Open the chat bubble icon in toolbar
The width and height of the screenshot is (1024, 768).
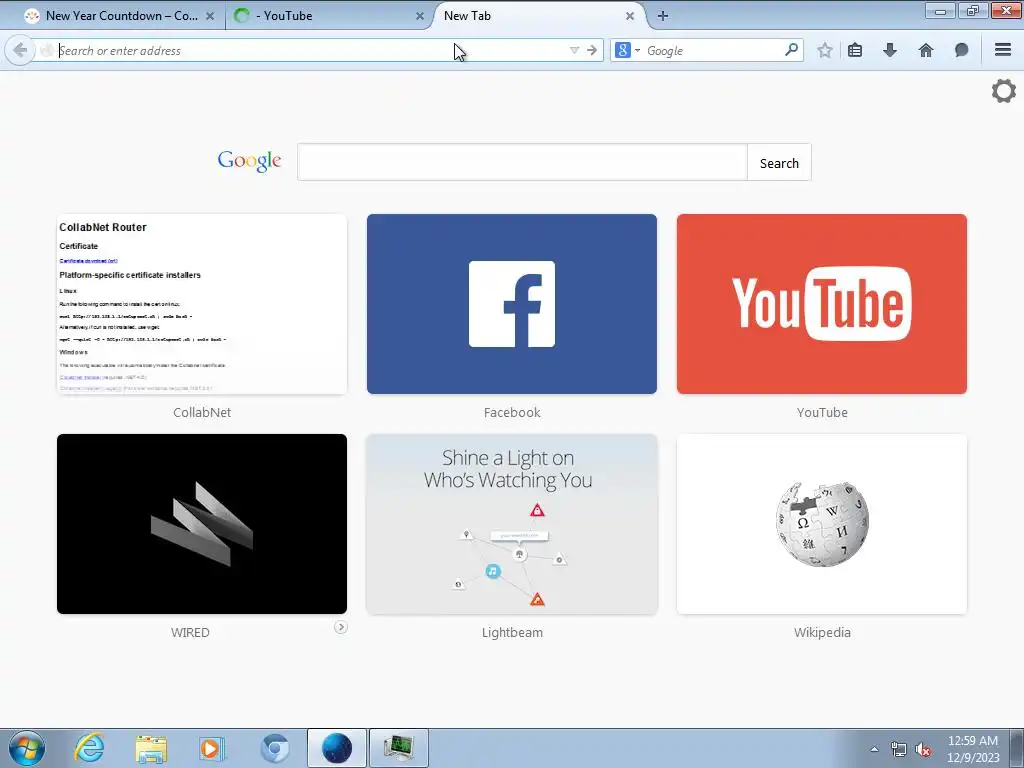click(961, 50)
